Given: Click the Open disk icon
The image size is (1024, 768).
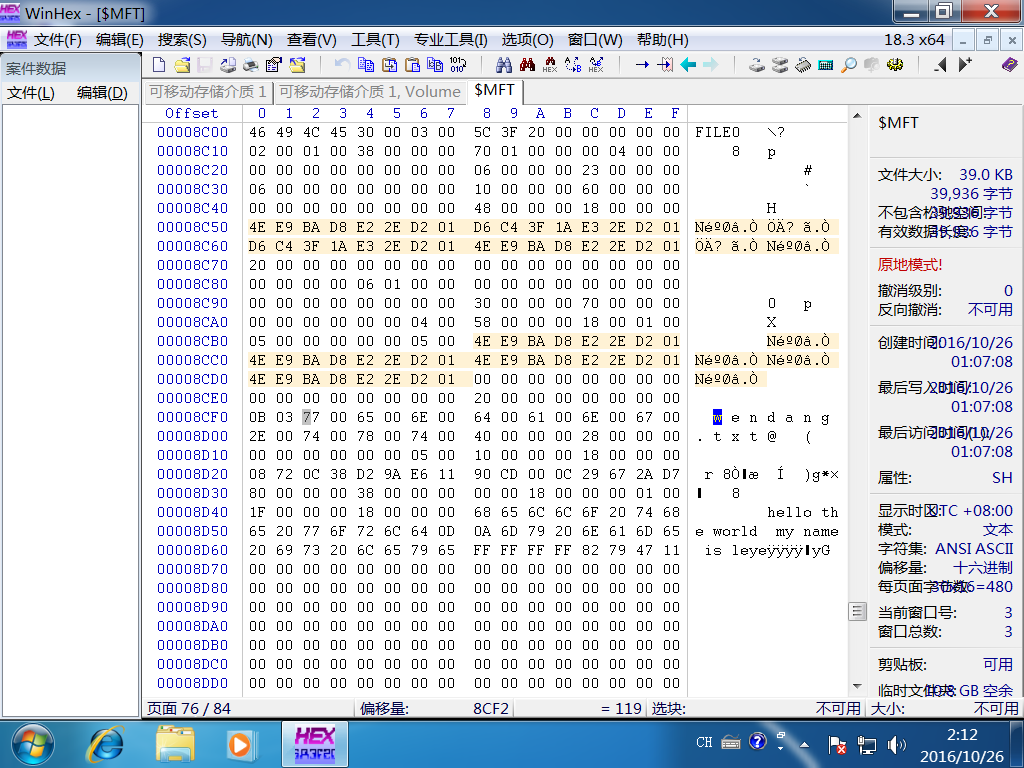Looking at the screenshot, I should 757,64.
